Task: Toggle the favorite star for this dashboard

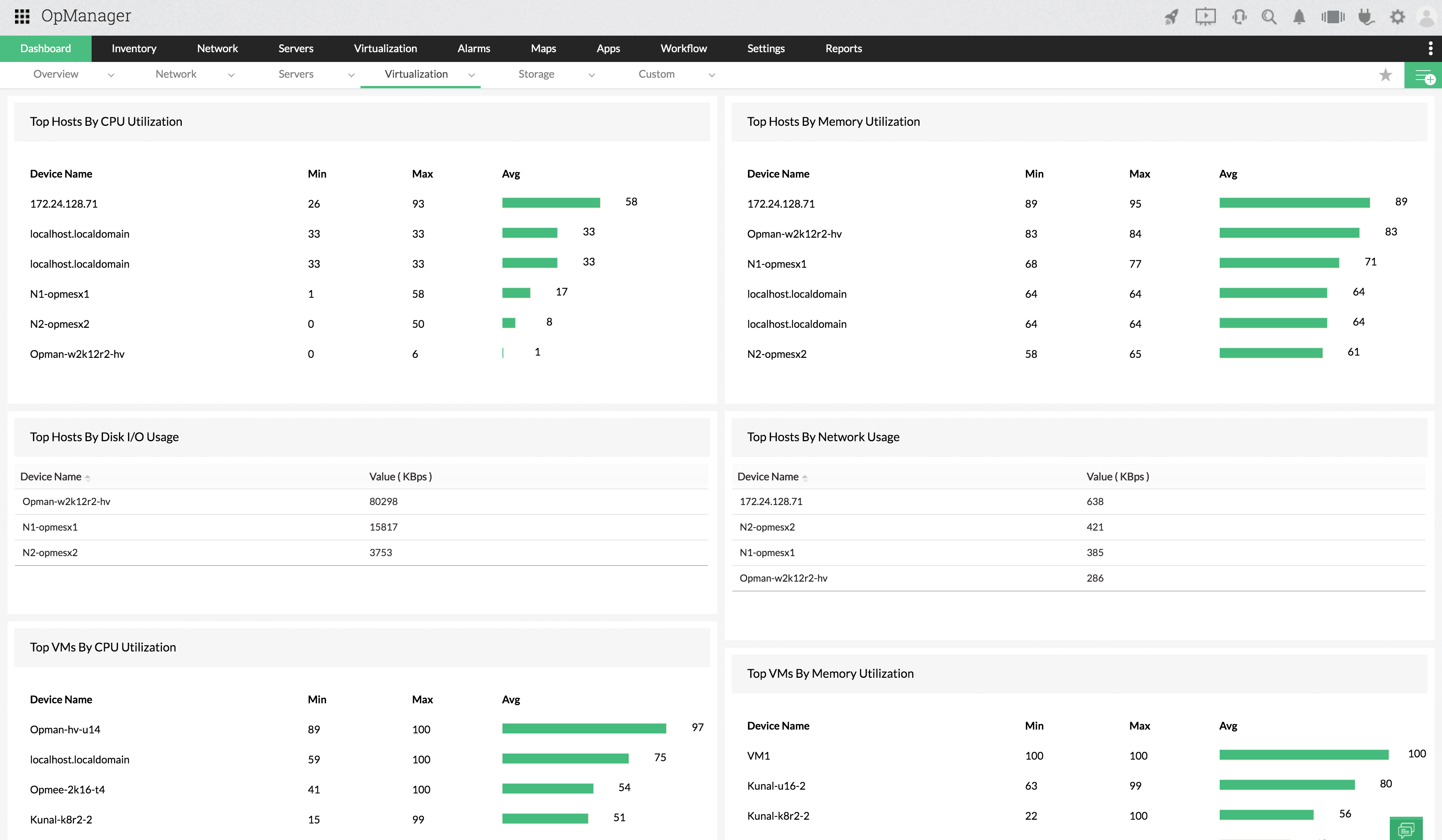Action: pos(1385,75)
